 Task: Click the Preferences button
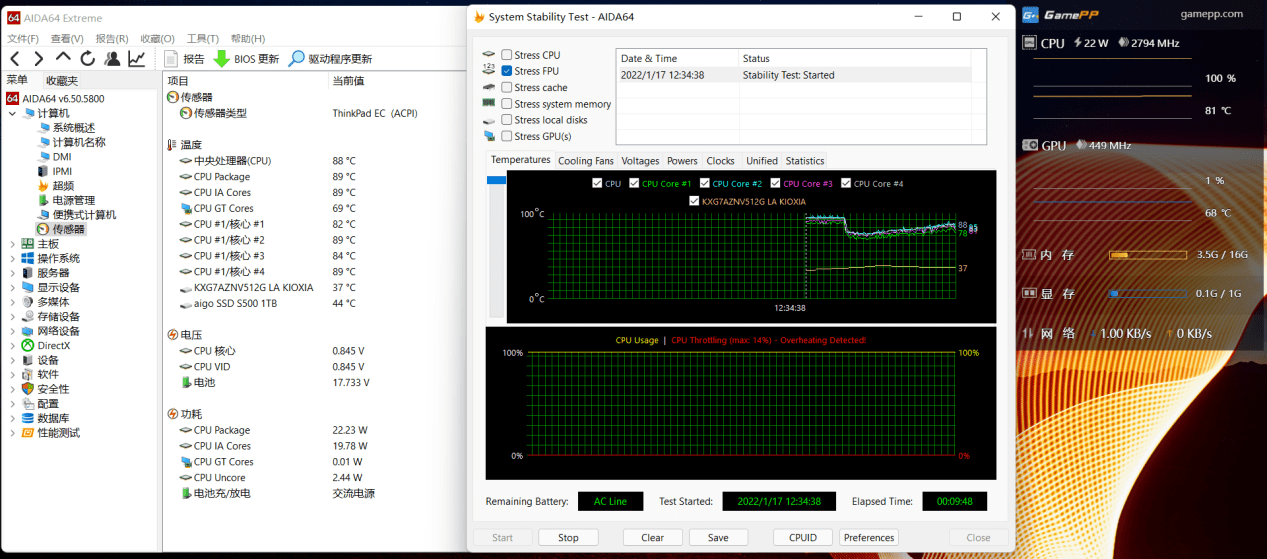tap(868, 538)
